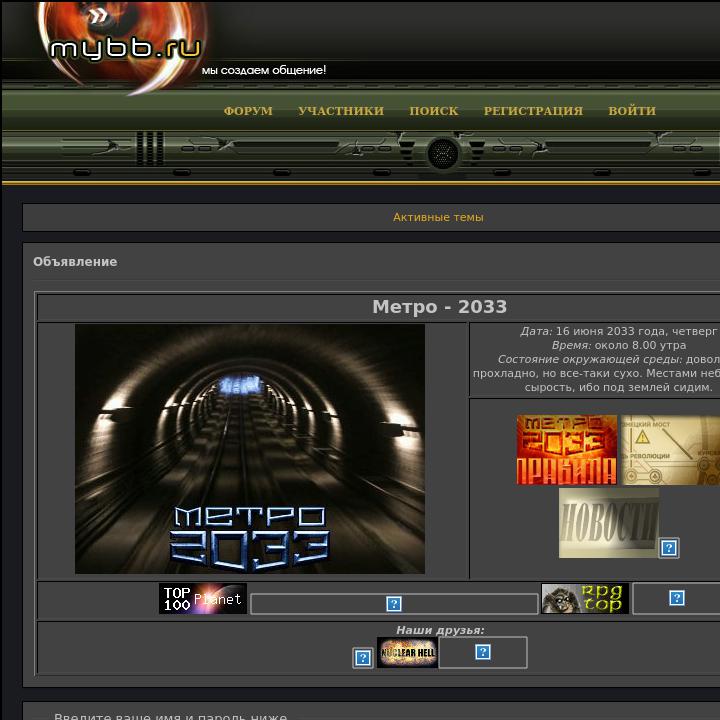Click the мы создаем общение slogan
Screen dimensions: 720x720
point(264,70)
